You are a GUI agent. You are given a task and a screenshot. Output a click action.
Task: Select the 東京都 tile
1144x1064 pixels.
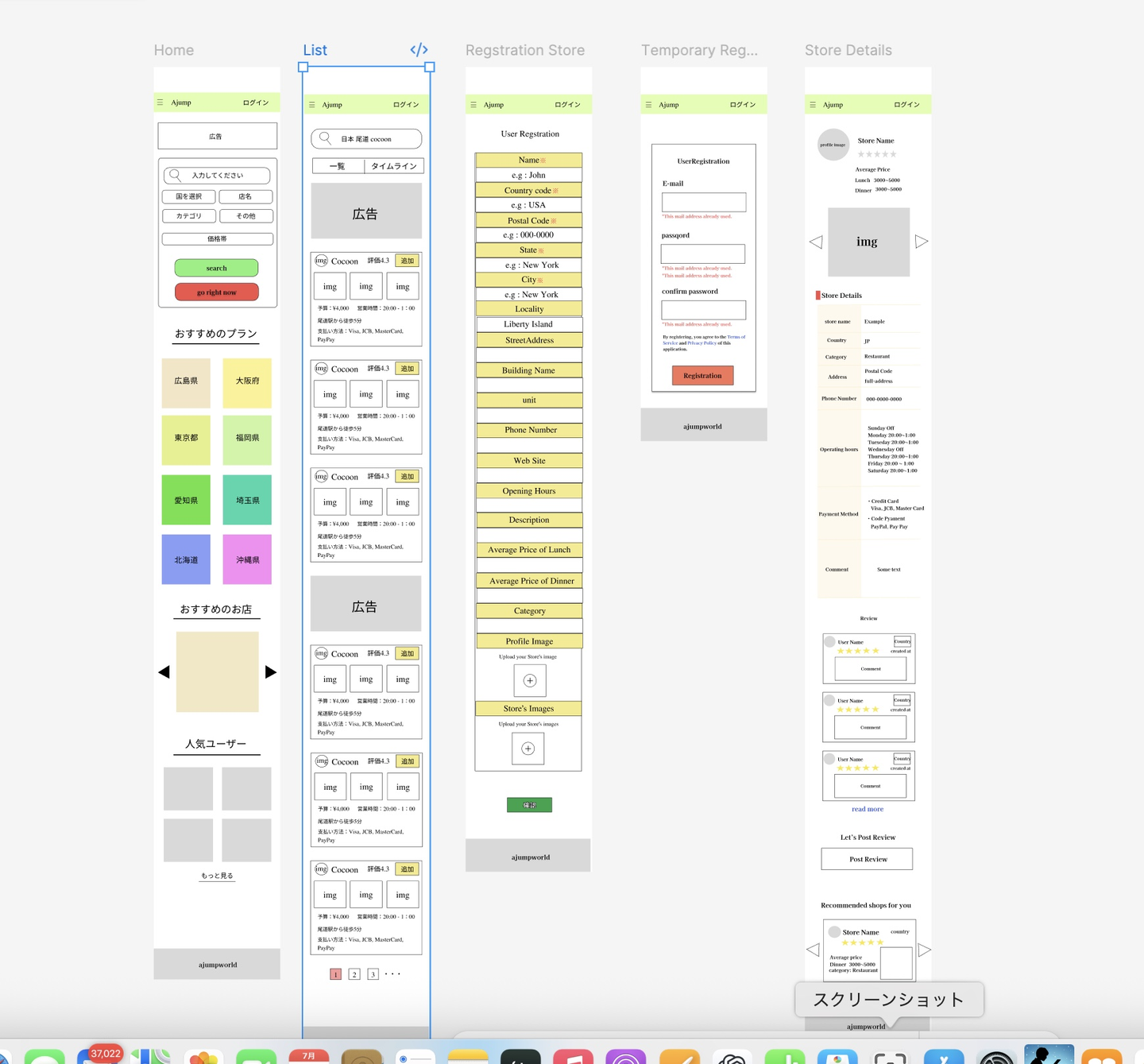(186, 440)
